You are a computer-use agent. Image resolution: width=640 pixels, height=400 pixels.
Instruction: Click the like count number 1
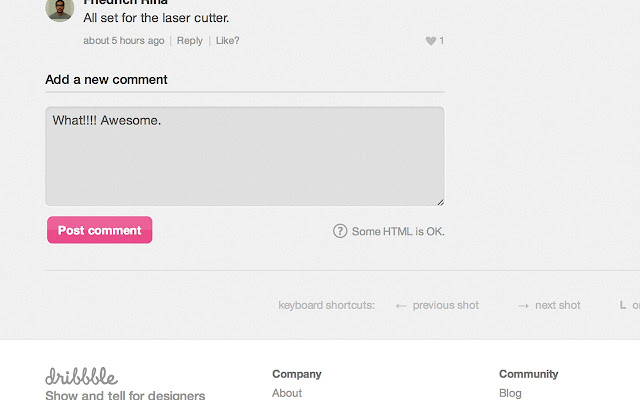442,41
